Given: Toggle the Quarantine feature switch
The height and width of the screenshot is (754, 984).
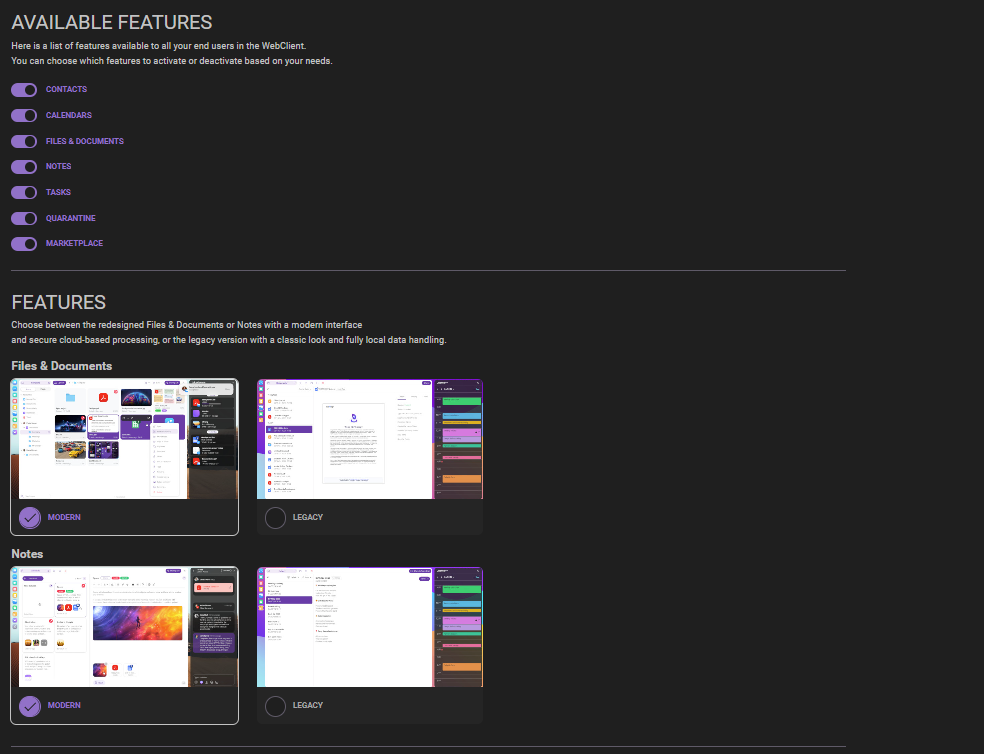Looking at the screenshot, I should (24, 218).
